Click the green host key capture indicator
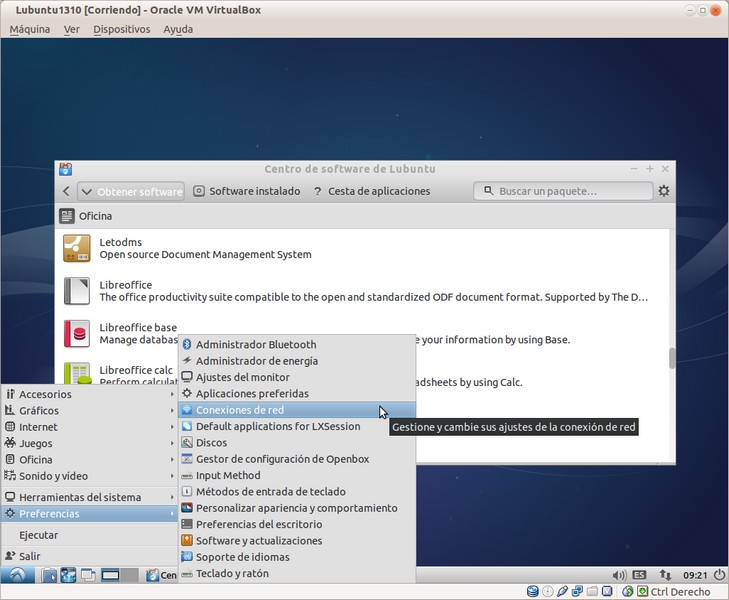 coord(643,591)
